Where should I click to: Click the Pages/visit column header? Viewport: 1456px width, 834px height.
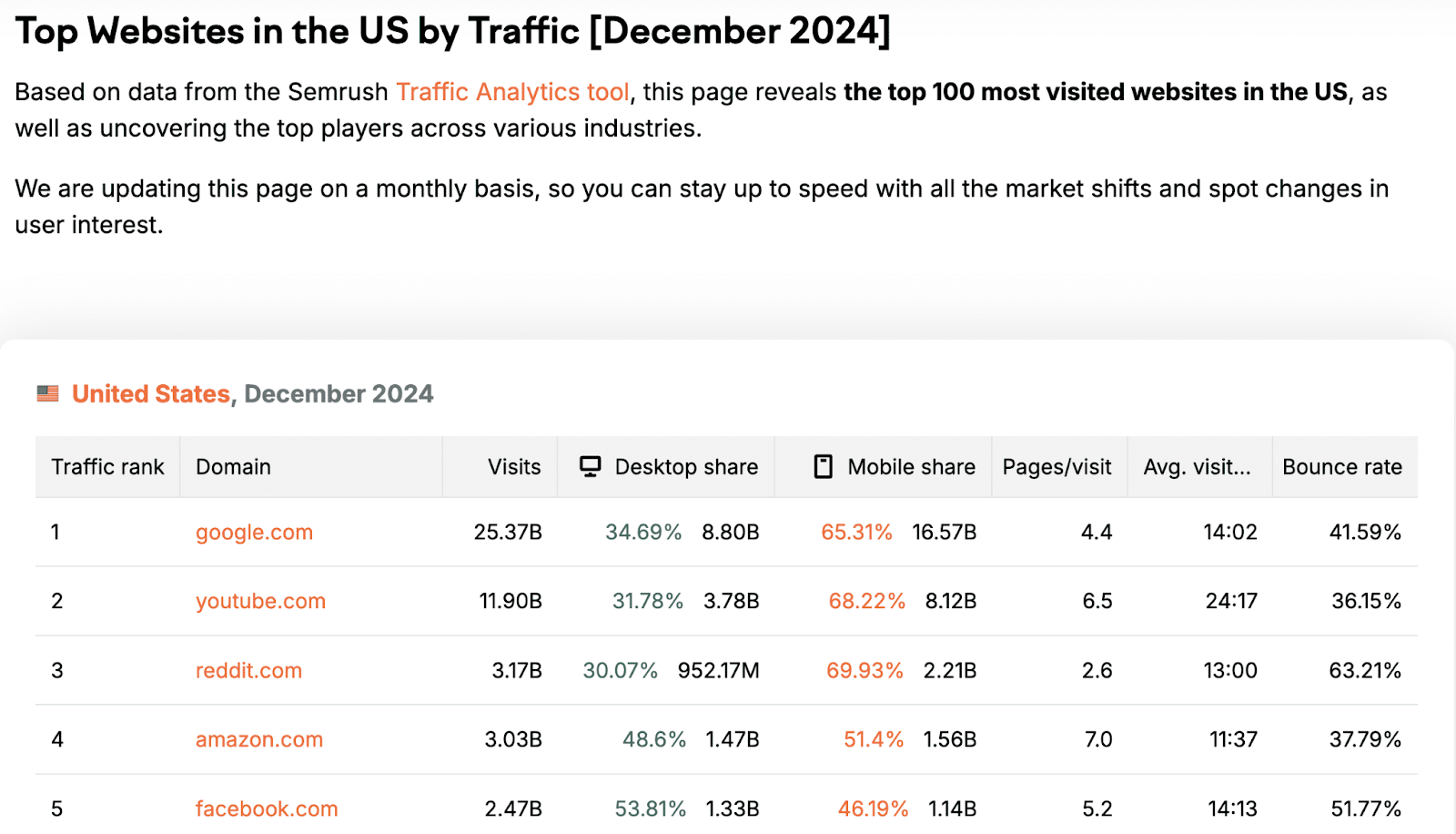pyautogui.click(x=1057, y=467)
